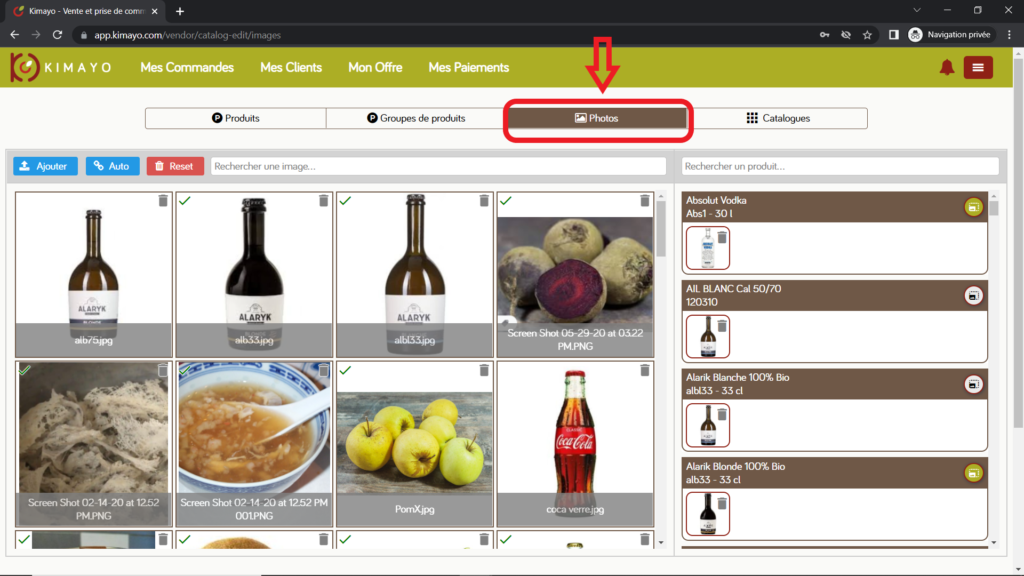The height and width of the screenshot is (576, 1024).
Task: Select the albl33.jpg bottle thumbnail
Action: click(x=415, y=274)
